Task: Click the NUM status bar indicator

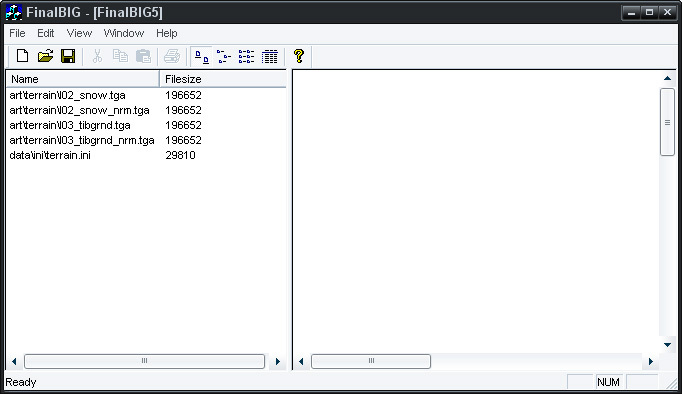Action: (608, 382)
